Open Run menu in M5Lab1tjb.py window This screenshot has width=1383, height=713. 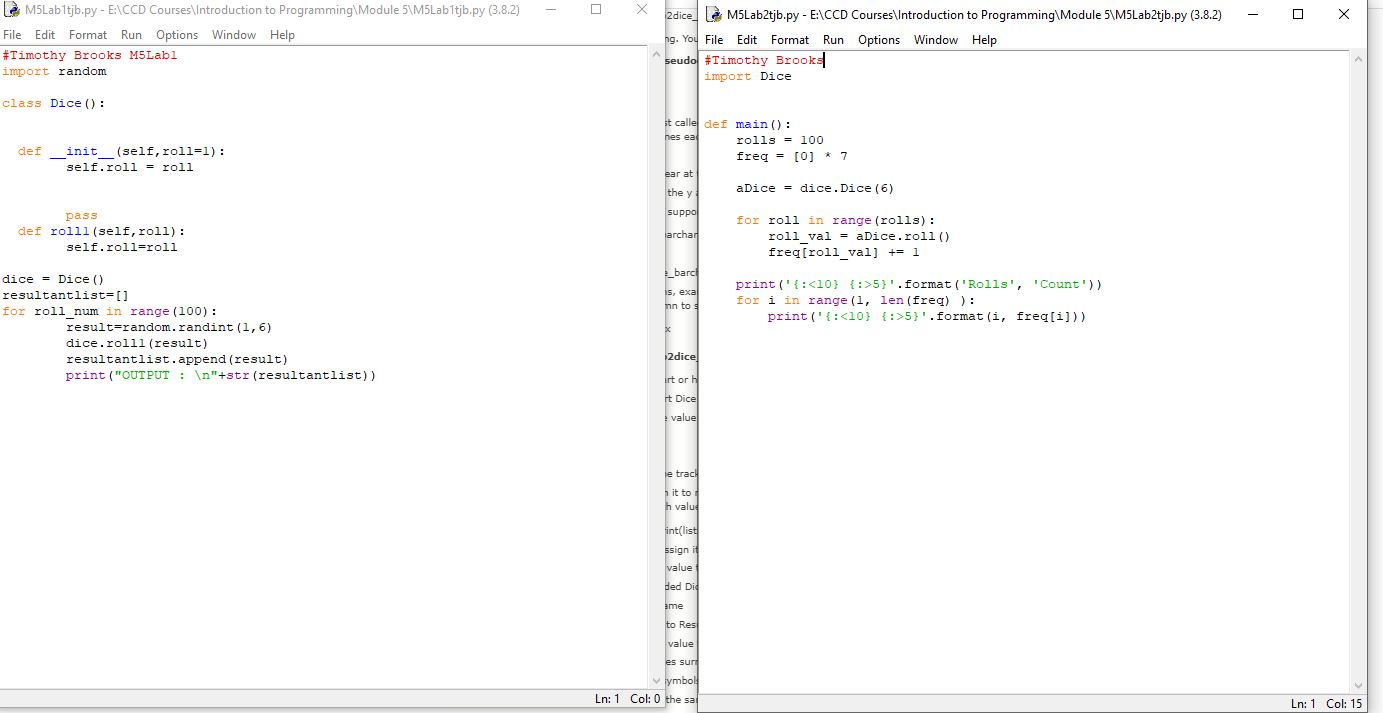point(131,34)
